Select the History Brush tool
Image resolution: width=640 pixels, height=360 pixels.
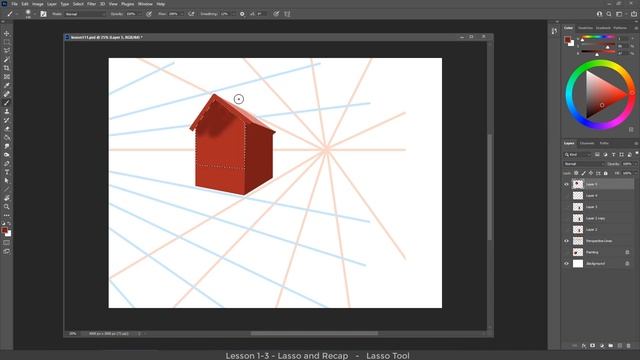click(x=7, y=120)
